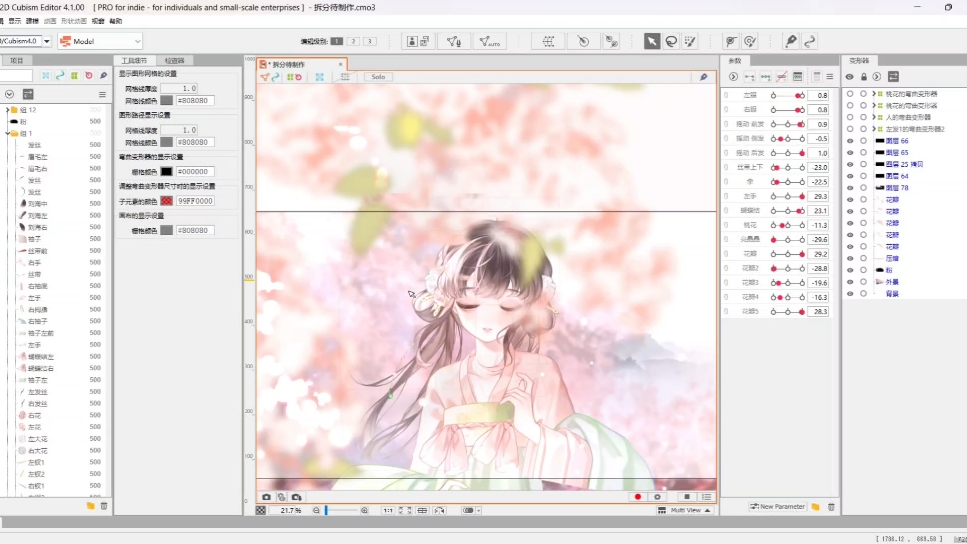Screen dimensions: 967x544
Task: Click the zoom-in magnifier icon
Action: [x=364, y=511]
